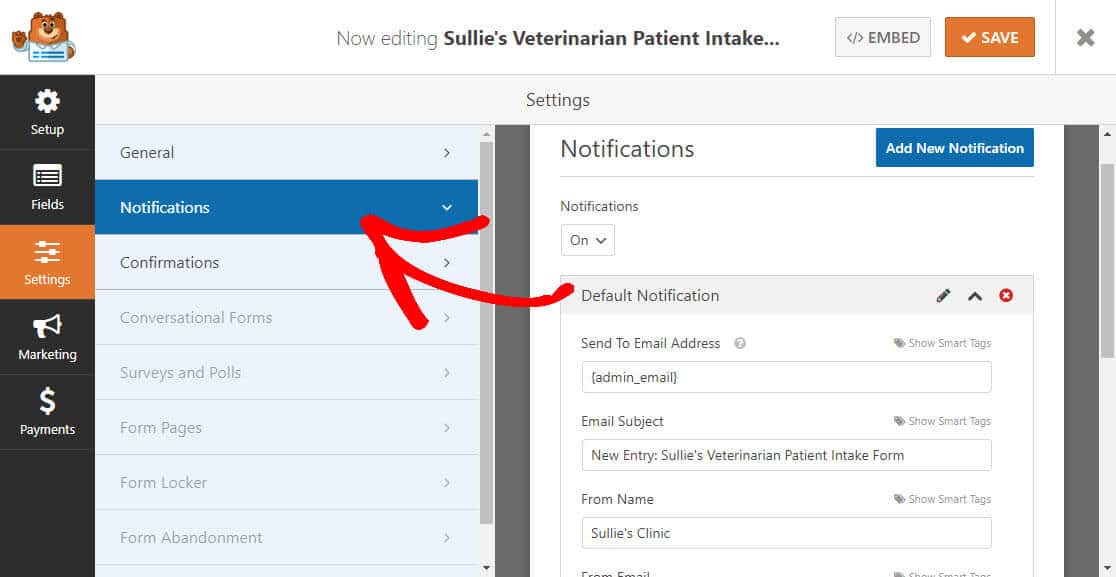Delete Default Notification with red X icon
This screenshot has height=577, width=1116.
coord(1006,295)
